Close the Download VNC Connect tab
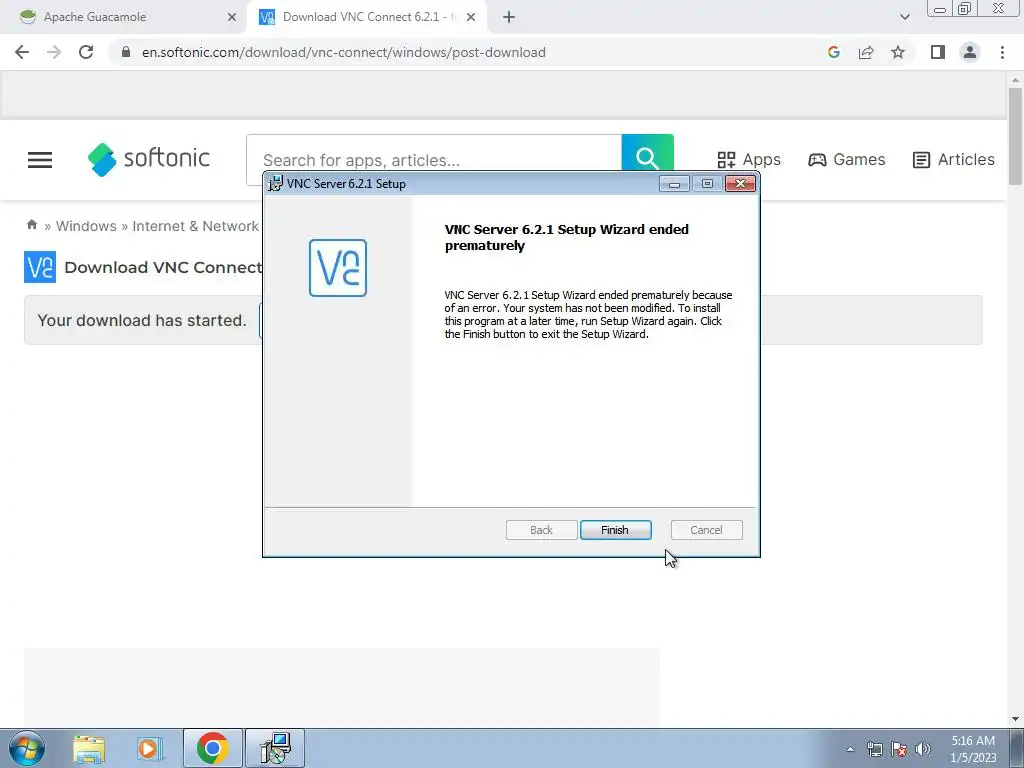Viewport: 1024px width, 768px height. pyautogui.click(x=471, y=17)
